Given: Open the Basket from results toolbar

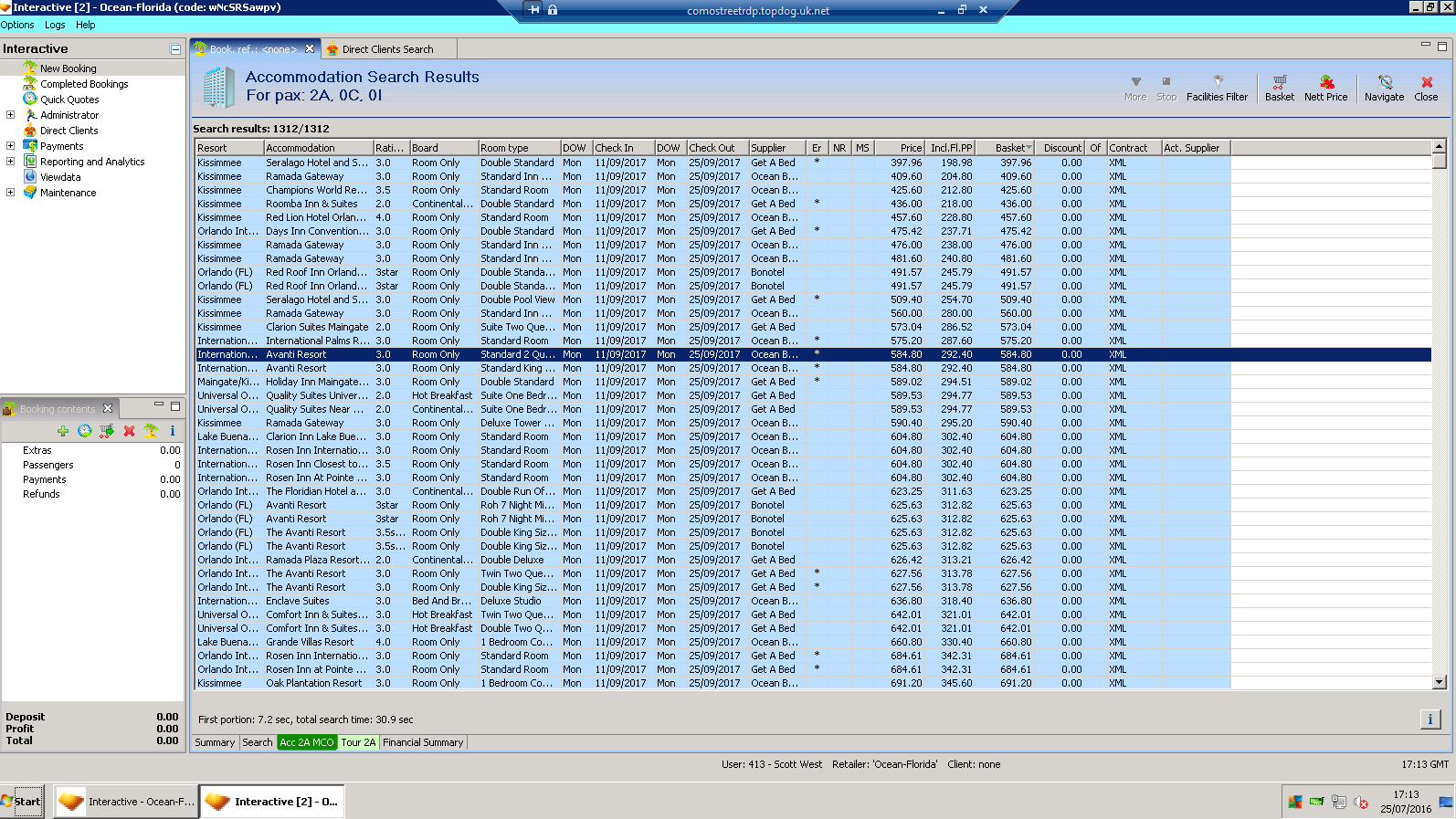Looking at the screenshot, I should 1279,88.
